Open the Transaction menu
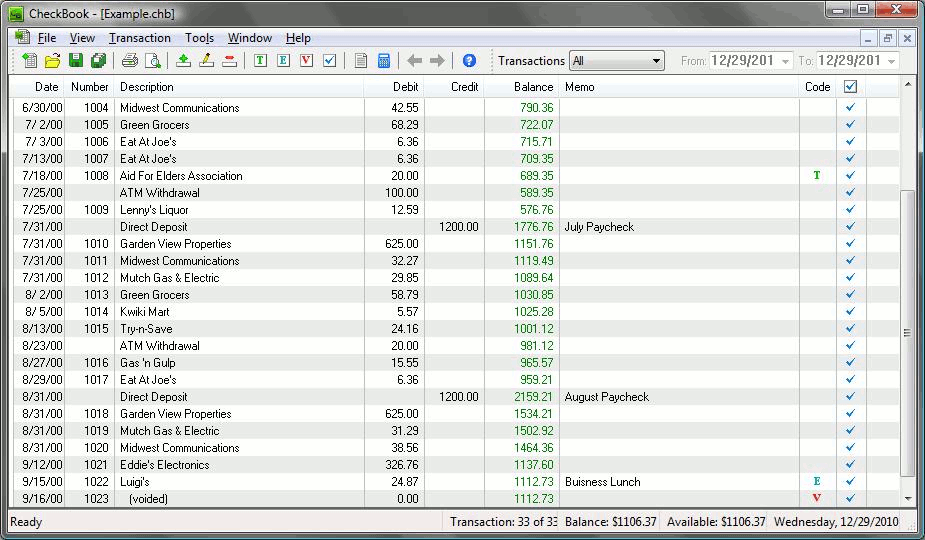925x540 pixels. [x=140, y=38]
